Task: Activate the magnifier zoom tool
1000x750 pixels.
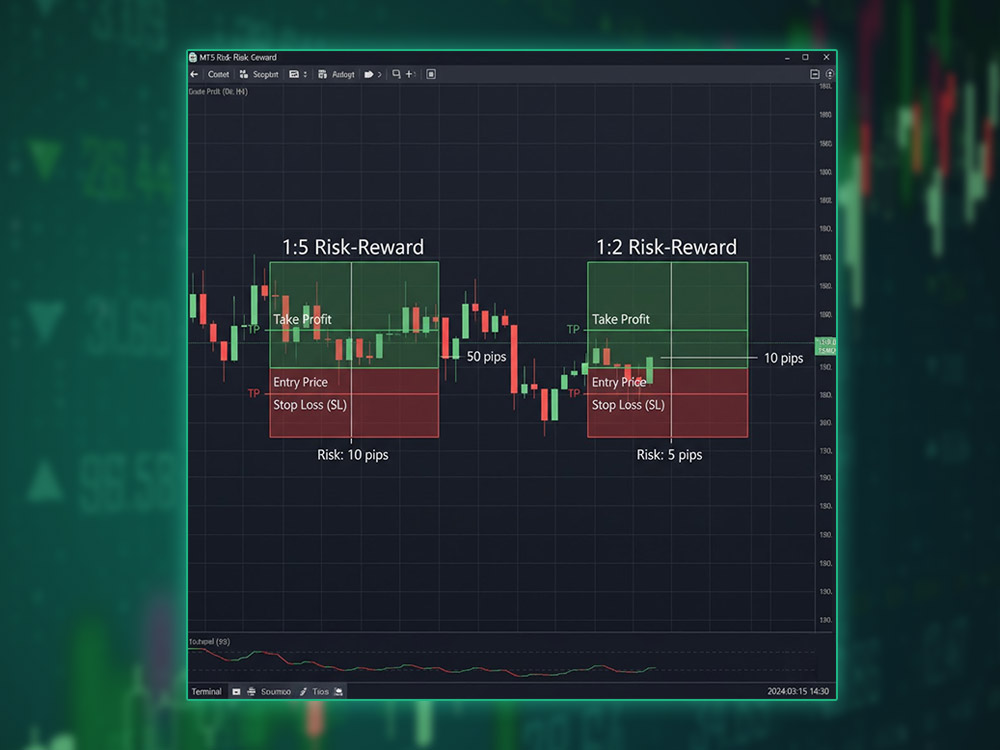Action: point(397,74)
